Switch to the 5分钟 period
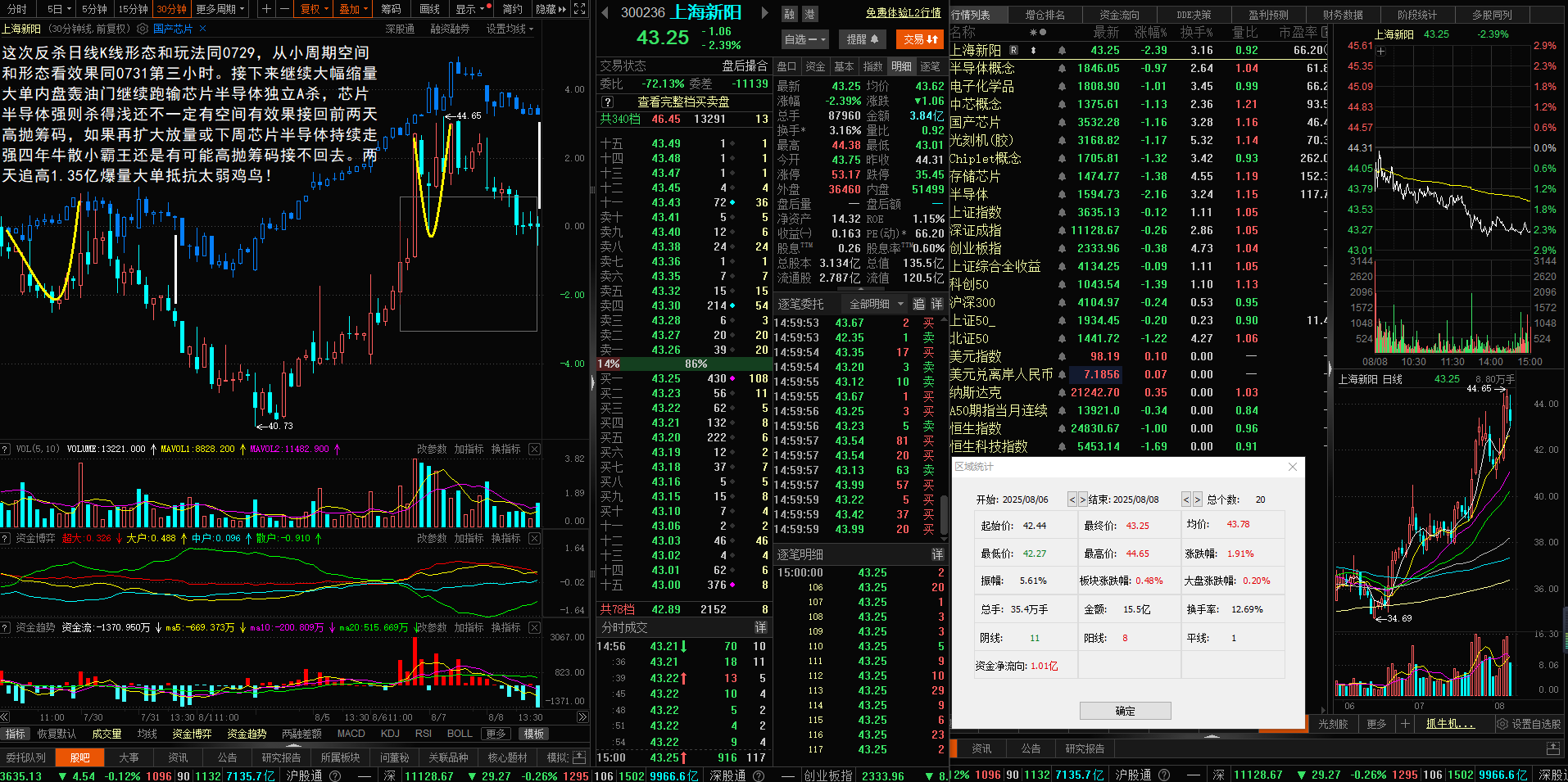This screenshot has height=782, width=1568. (95, 9)
